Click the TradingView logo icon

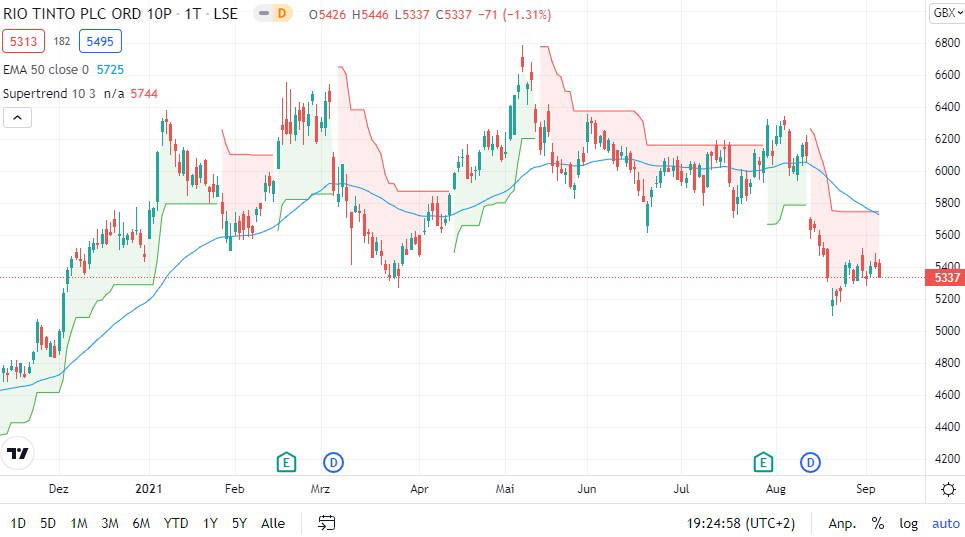(17, 454)
